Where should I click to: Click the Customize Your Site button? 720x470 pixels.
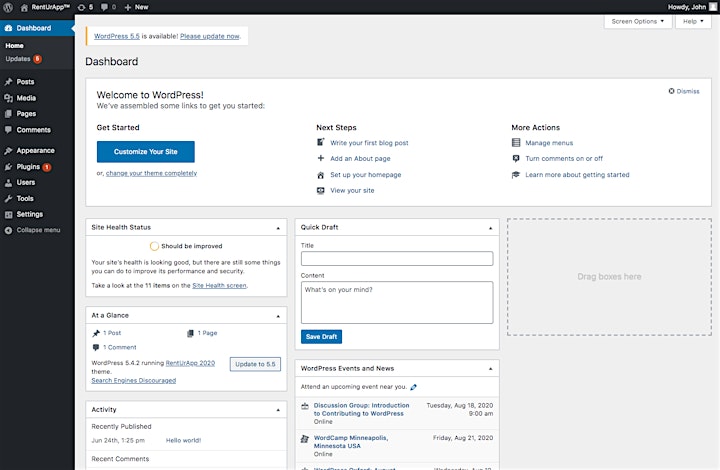click(146, 151)
